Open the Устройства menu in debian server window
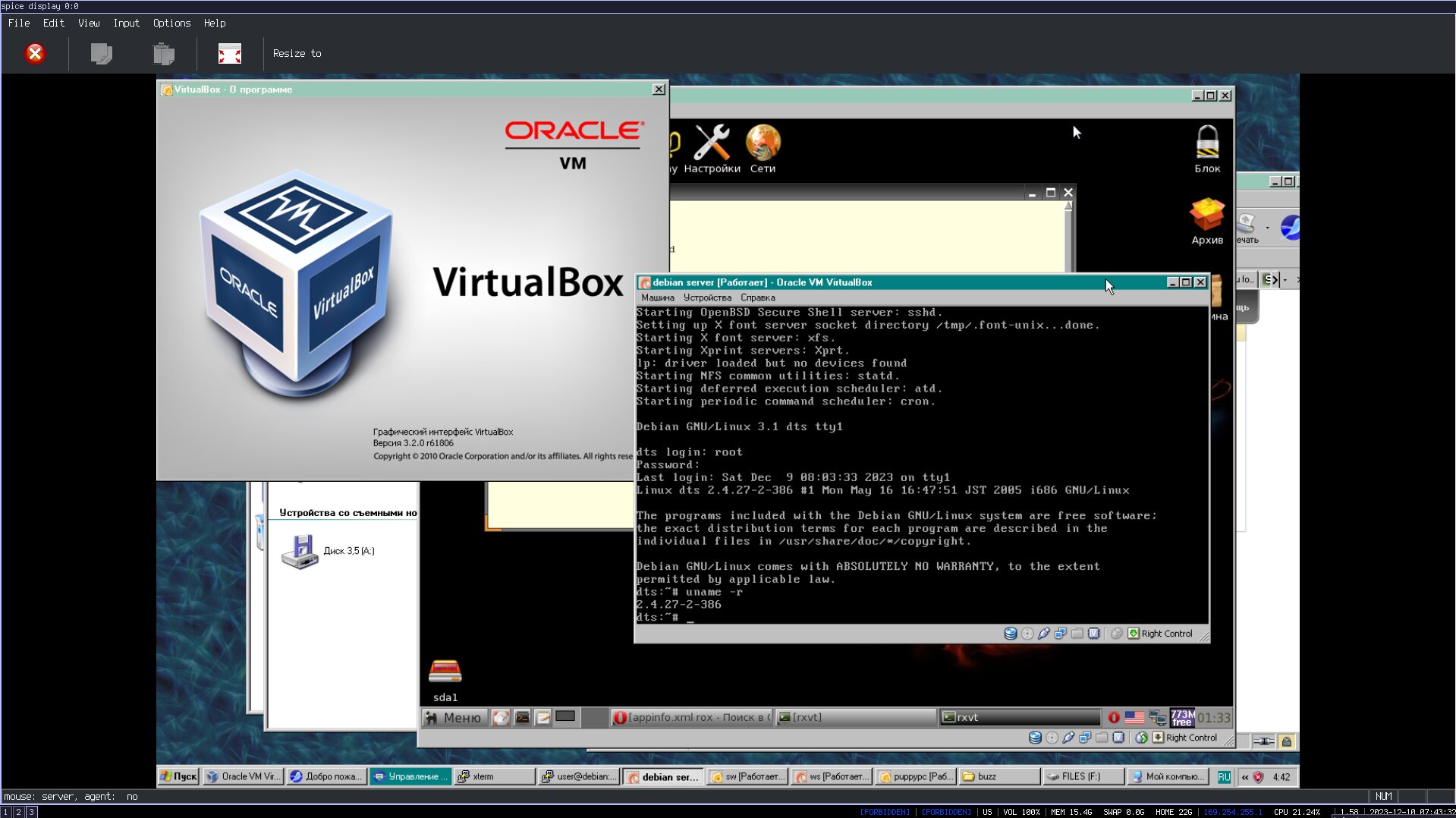The image size is (1456, 818). [707, 297]
